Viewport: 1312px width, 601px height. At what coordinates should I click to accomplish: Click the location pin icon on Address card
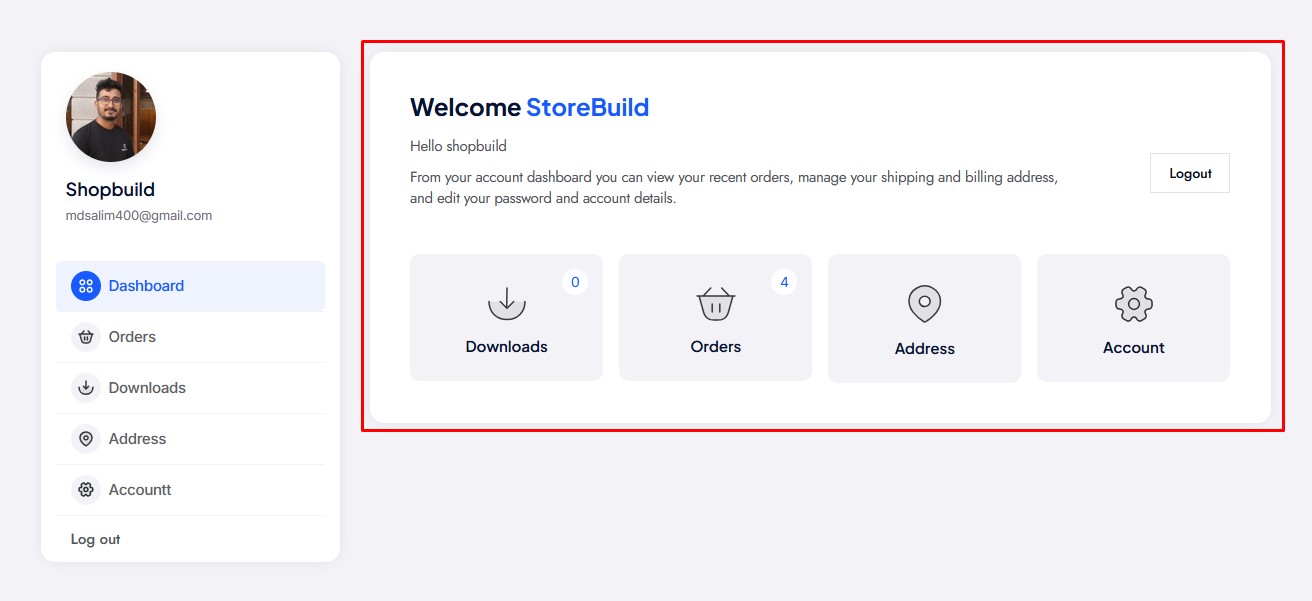click(925, 303)
